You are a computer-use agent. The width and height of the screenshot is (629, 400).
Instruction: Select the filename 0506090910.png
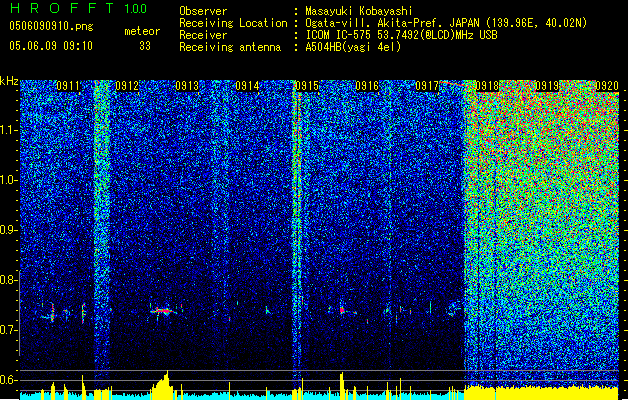(x=51, y=27)
